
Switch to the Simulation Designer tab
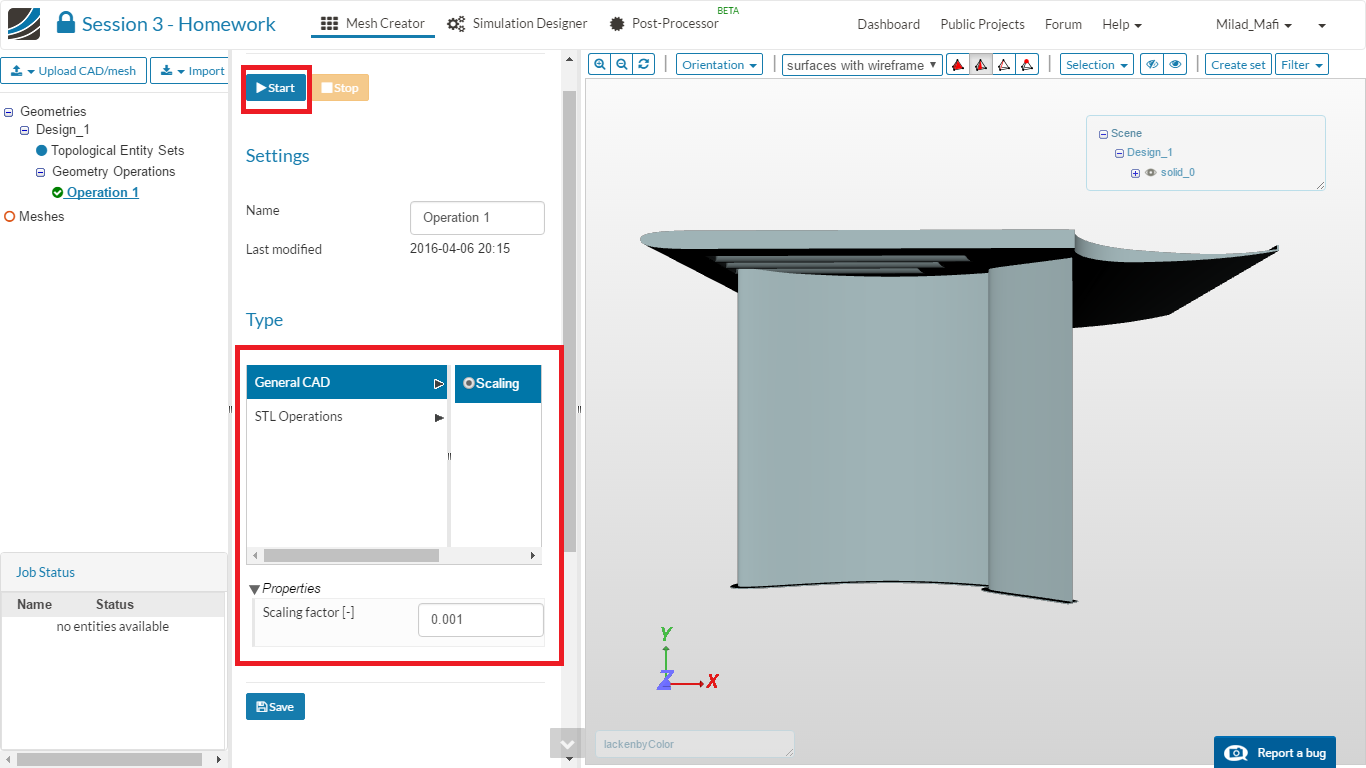(517, 23)
